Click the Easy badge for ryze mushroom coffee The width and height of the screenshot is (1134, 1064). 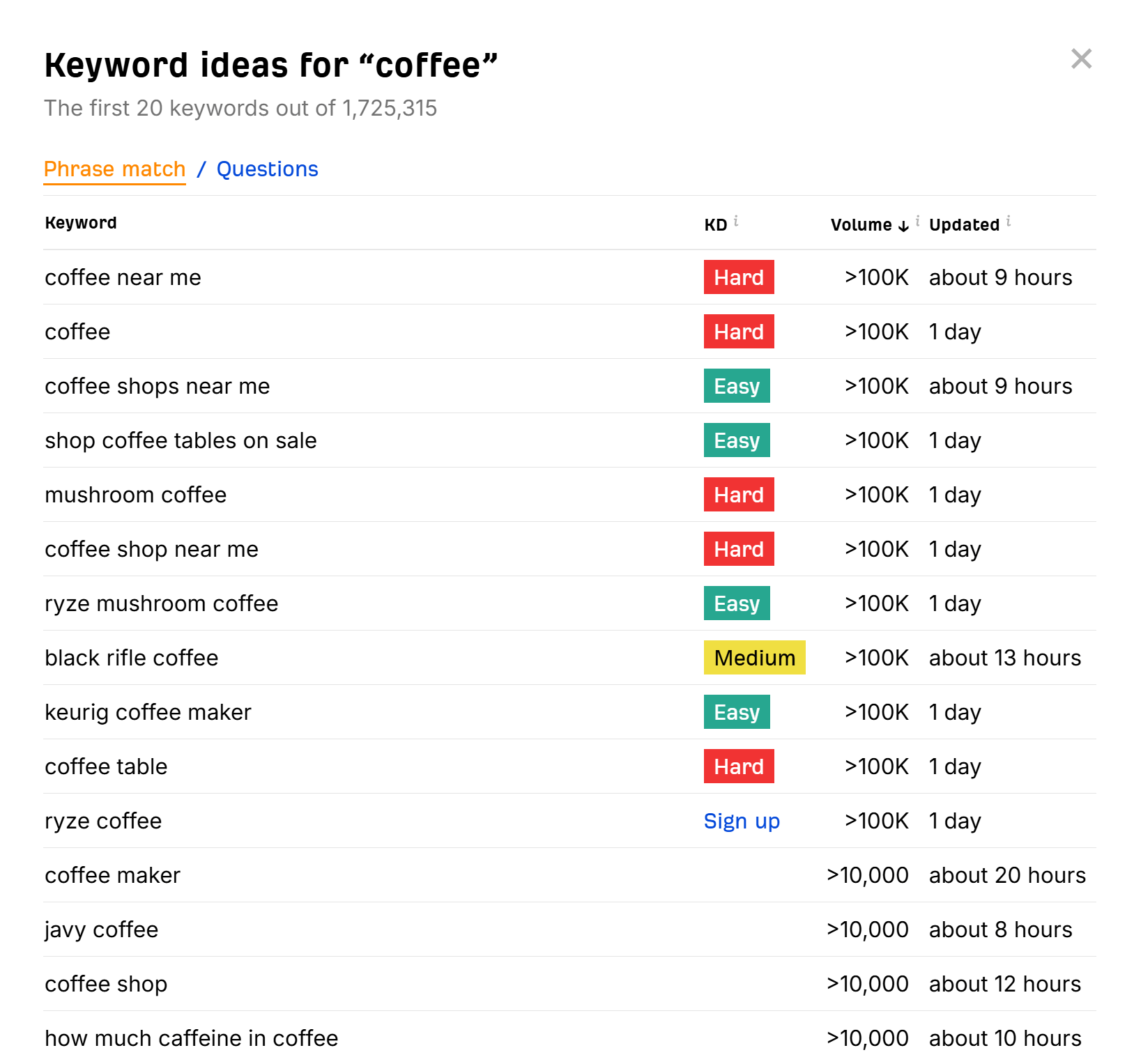click(737, 603)
